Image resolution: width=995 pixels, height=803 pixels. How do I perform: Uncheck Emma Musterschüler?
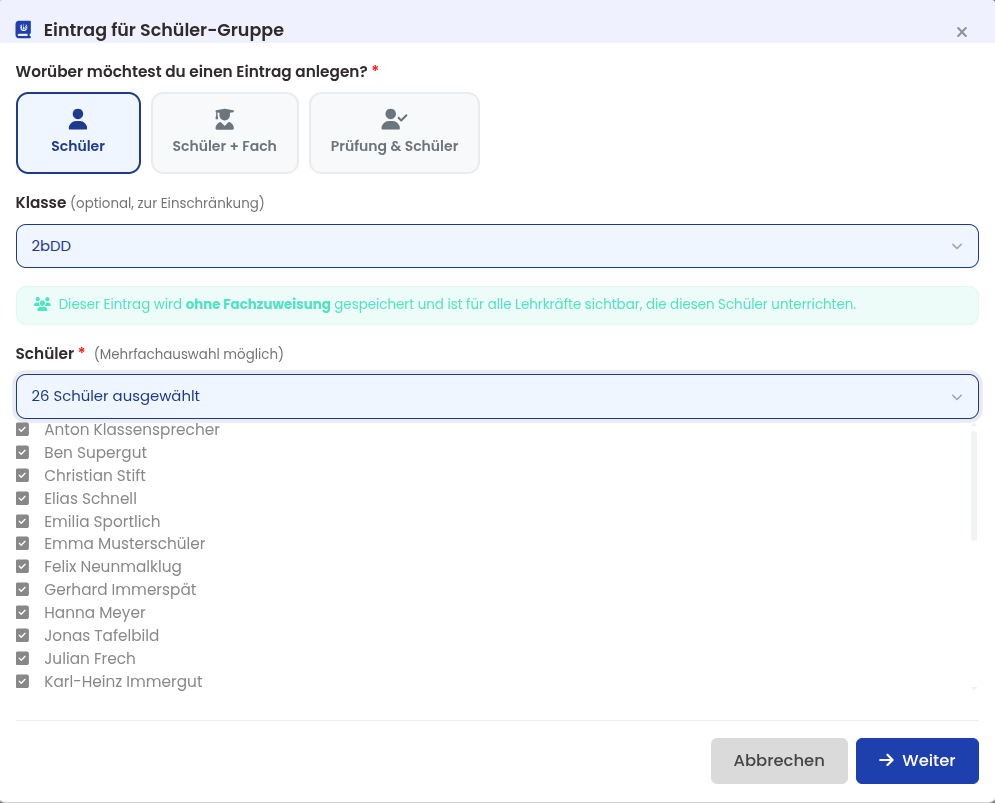point(22,543)
